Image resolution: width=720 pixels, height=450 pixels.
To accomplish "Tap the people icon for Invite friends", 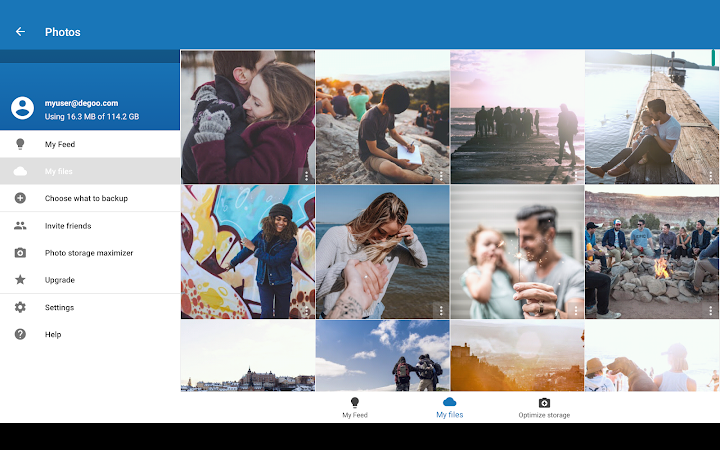I will pyautogui.click(x=20, y=225).
